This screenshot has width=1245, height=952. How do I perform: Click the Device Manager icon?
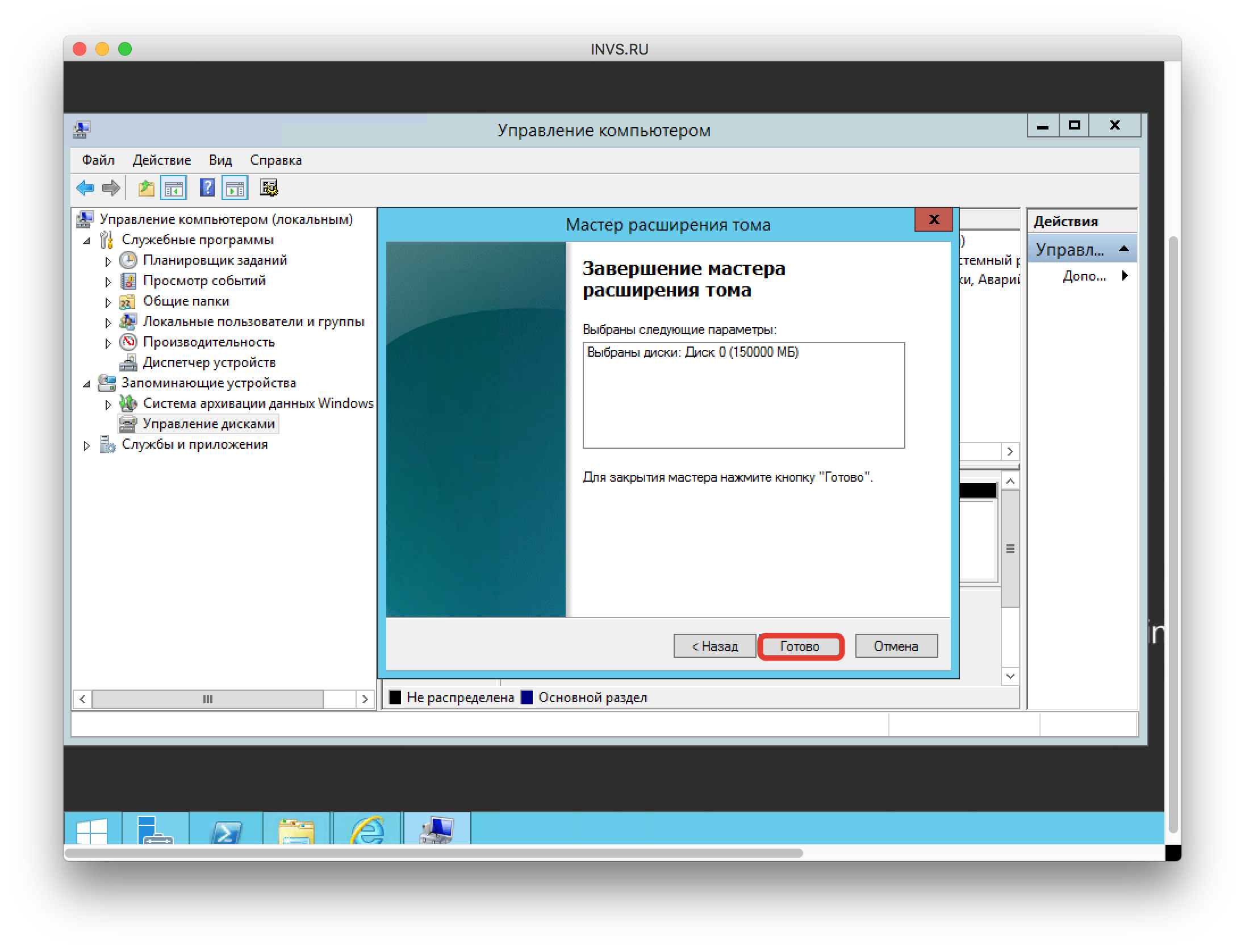coord(128,362)
